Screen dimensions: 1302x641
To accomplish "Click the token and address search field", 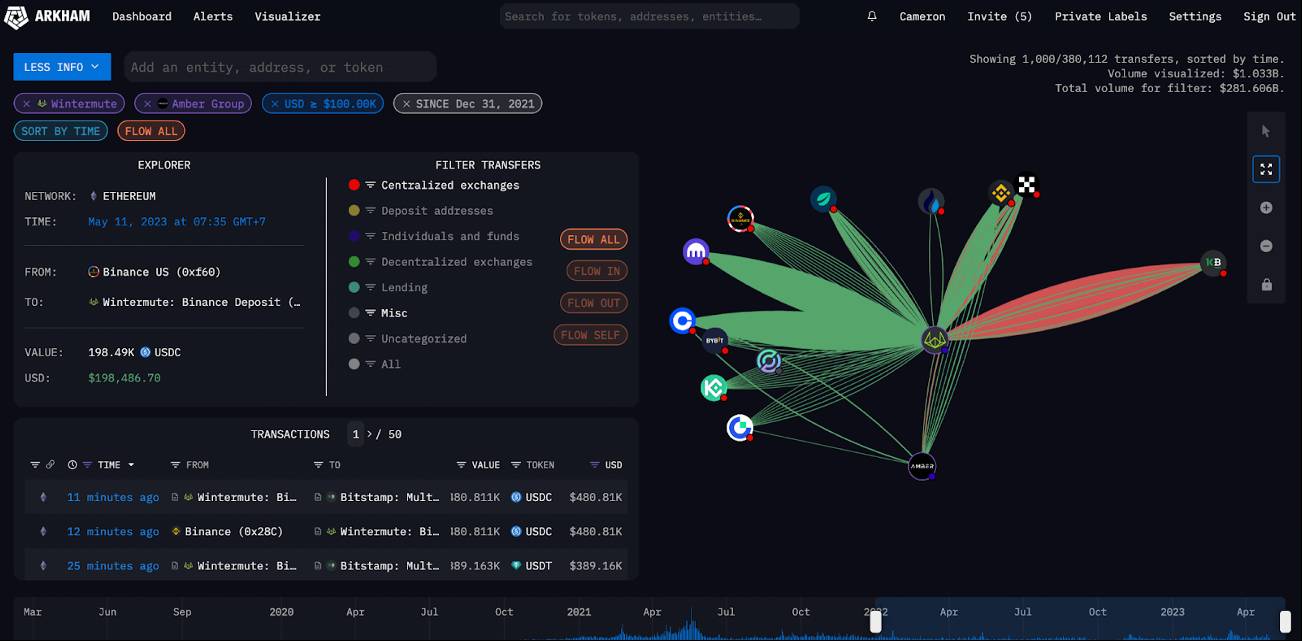I will pos(649,16).
